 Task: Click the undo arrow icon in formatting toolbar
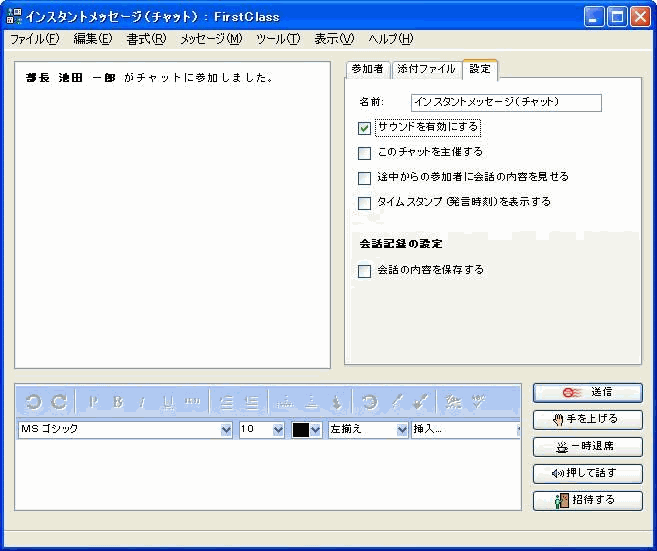pyautogui.click(x=33, y=402)
